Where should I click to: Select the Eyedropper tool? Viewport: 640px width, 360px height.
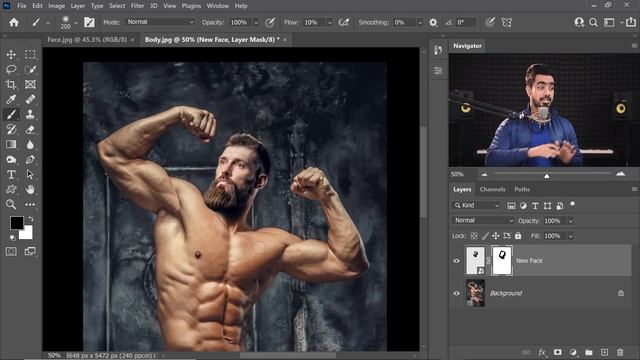tap(11, 99)
